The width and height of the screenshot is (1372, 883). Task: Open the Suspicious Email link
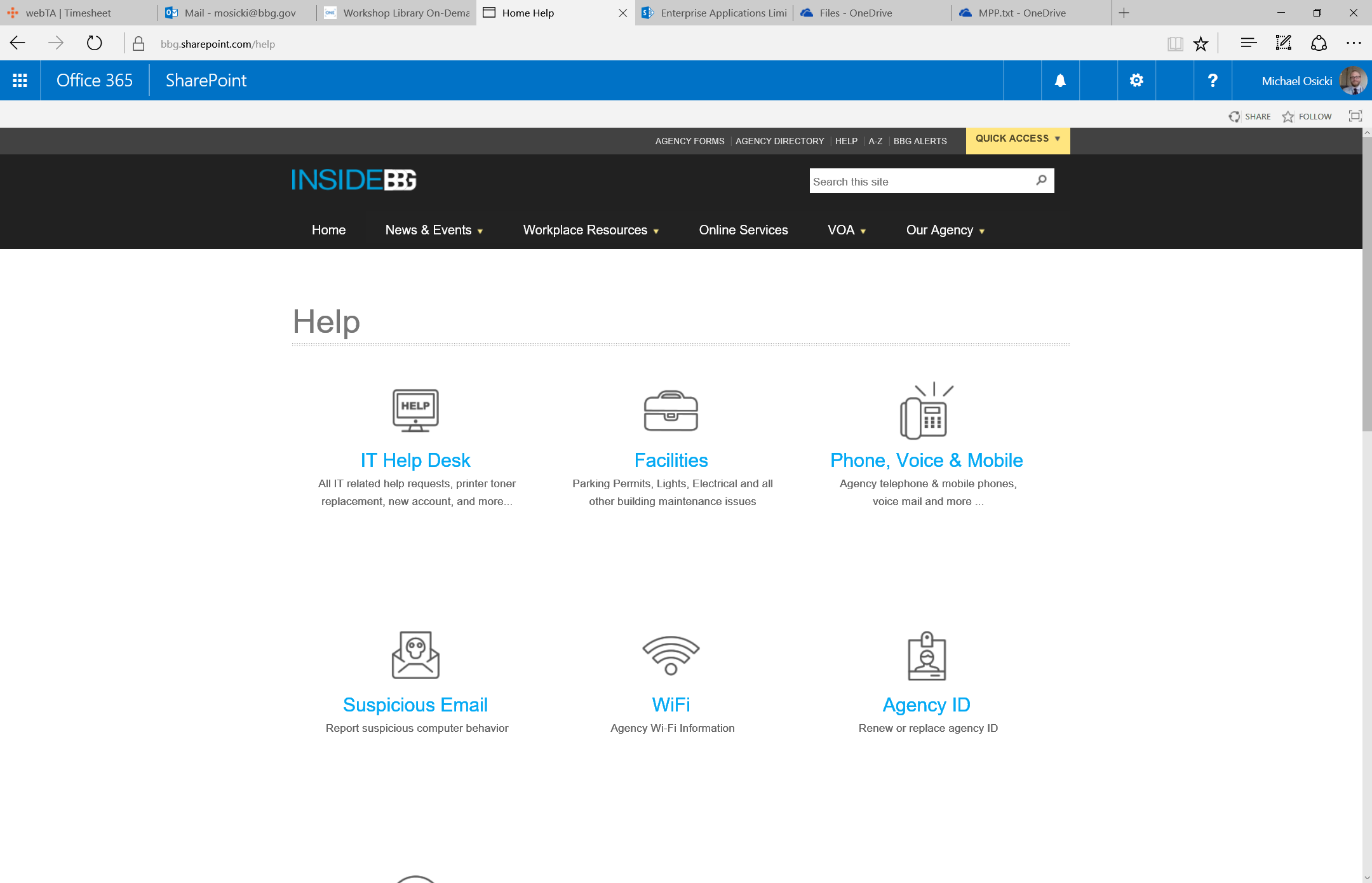click(x=415, y=704)
